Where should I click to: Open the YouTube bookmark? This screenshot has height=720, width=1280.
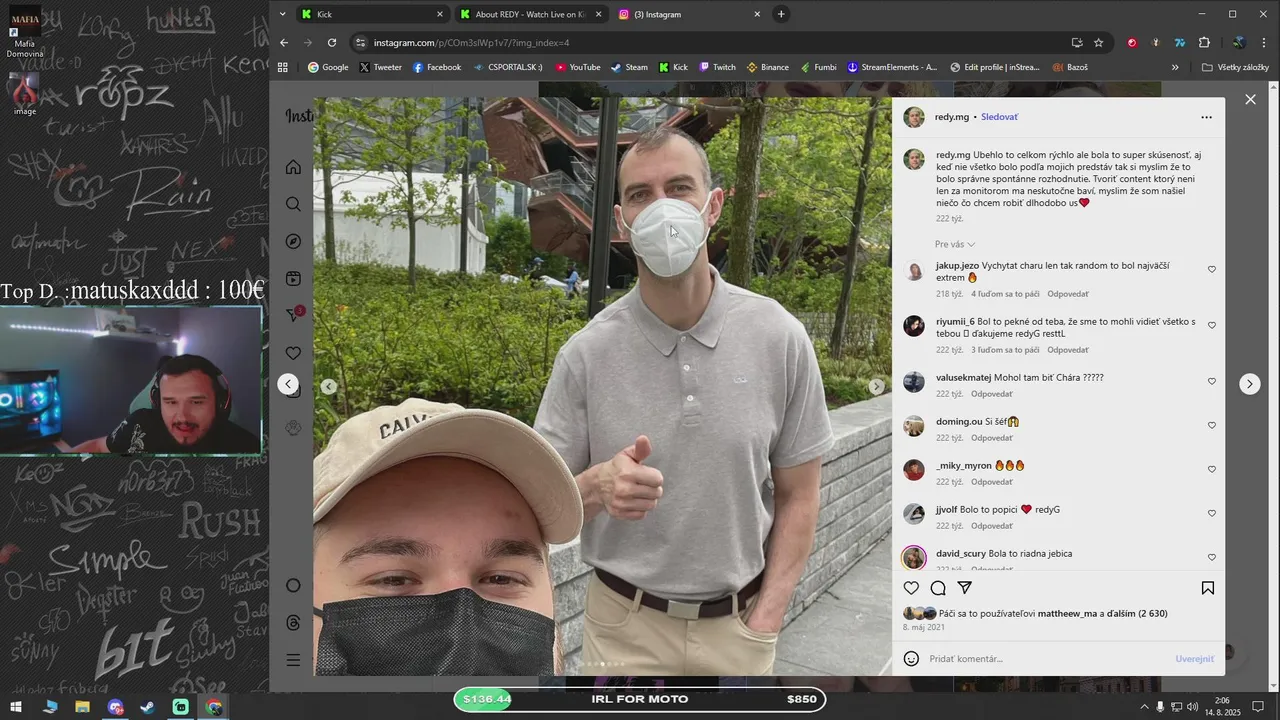[578, 67]
